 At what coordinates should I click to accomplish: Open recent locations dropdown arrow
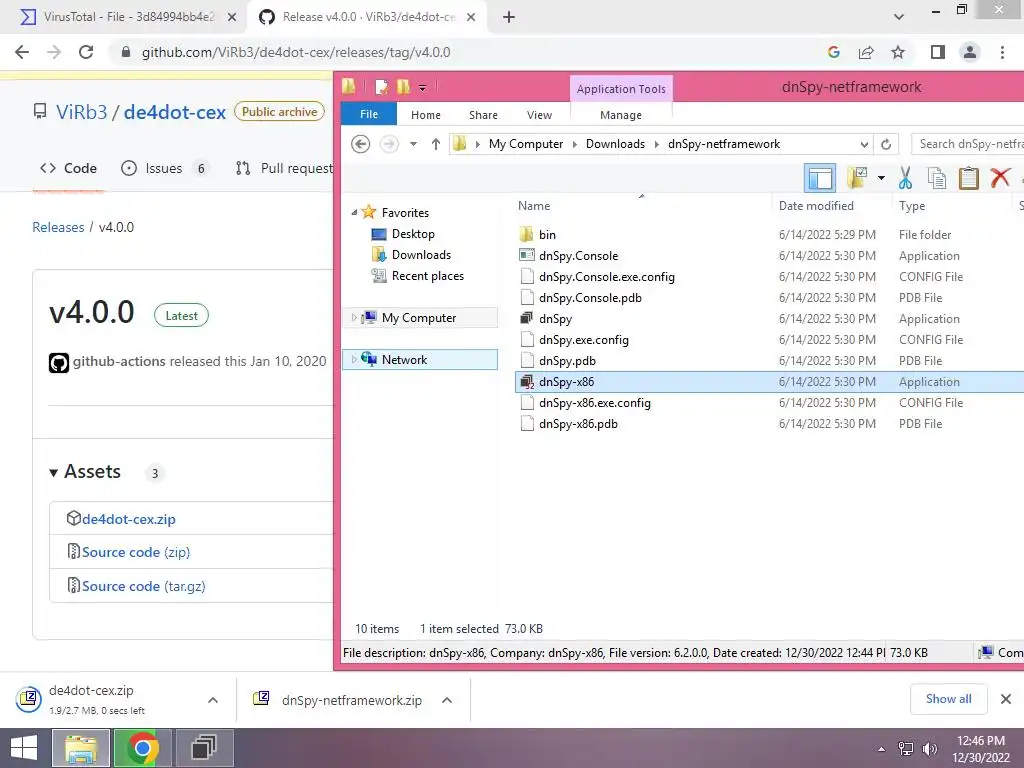click(413, 144)
